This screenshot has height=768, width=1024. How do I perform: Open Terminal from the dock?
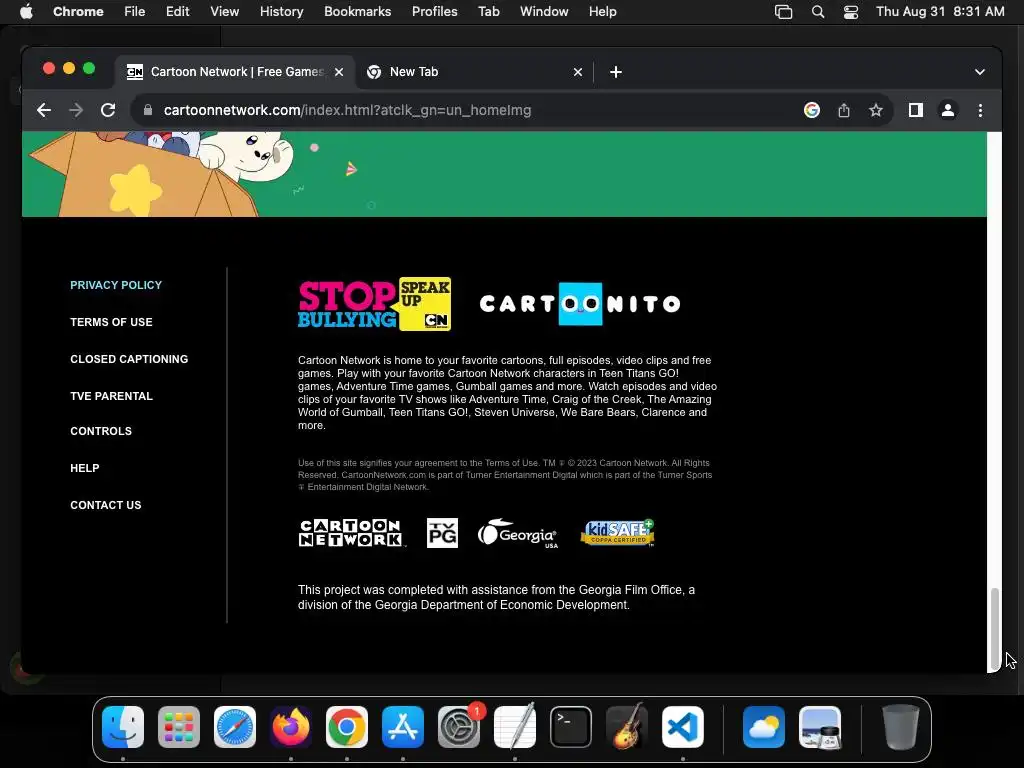click(571, 726)
